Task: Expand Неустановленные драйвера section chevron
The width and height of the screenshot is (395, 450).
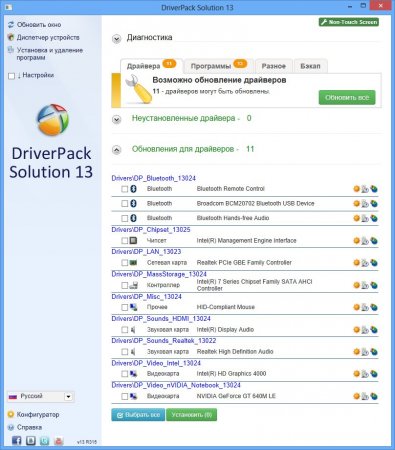Action: point(116,119)
